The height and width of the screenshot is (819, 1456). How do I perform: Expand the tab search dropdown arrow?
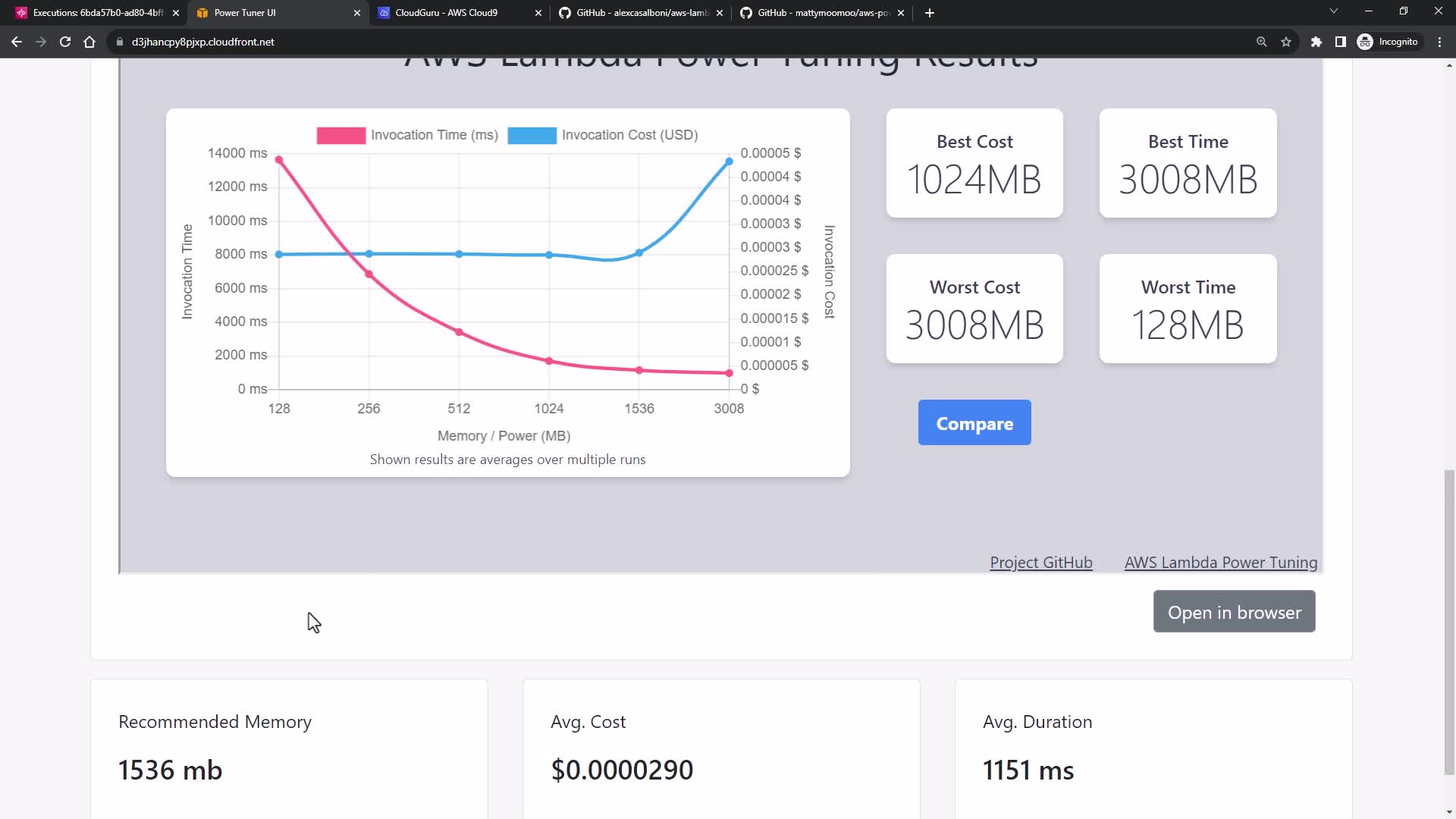tap(1334, 11)
